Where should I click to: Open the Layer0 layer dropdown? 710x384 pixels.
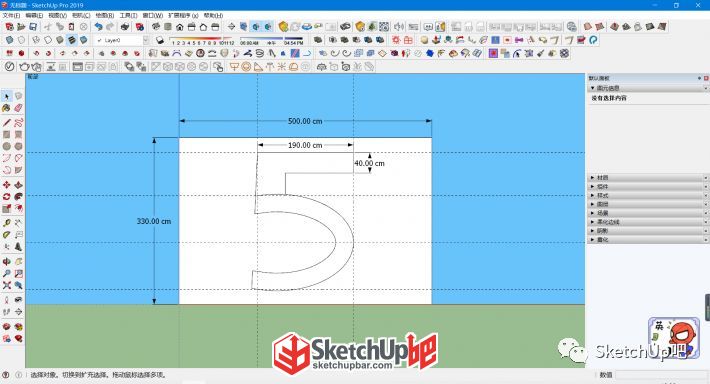coord(122,40)
